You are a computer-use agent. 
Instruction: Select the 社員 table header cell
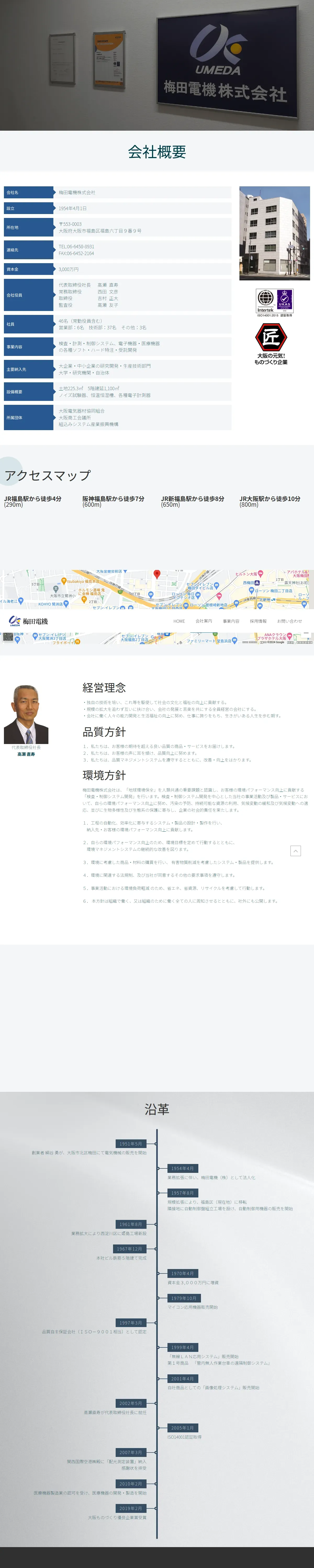click(29, 324)
